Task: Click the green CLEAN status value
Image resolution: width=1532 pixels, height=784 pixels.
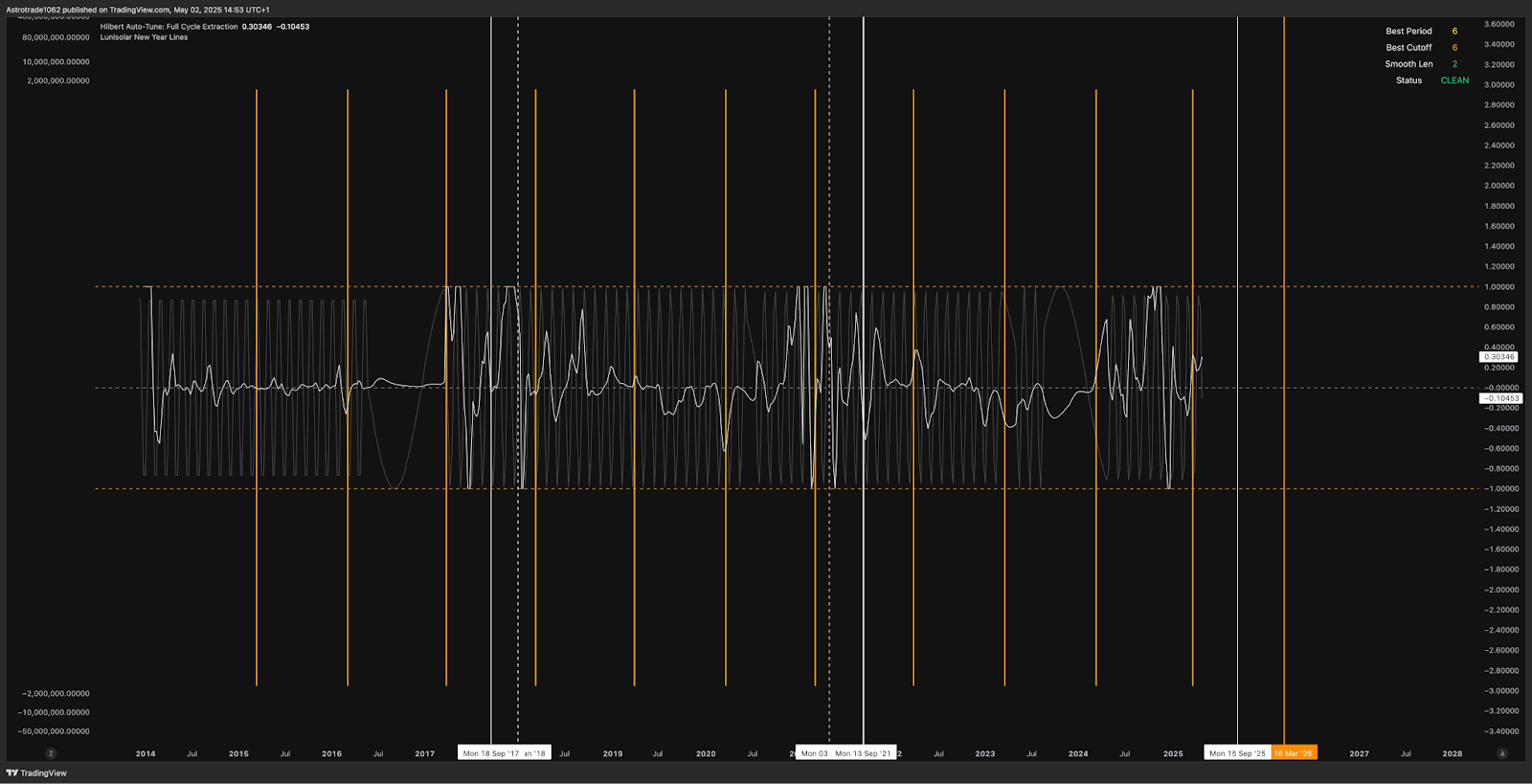Action: pos(1453,80)
